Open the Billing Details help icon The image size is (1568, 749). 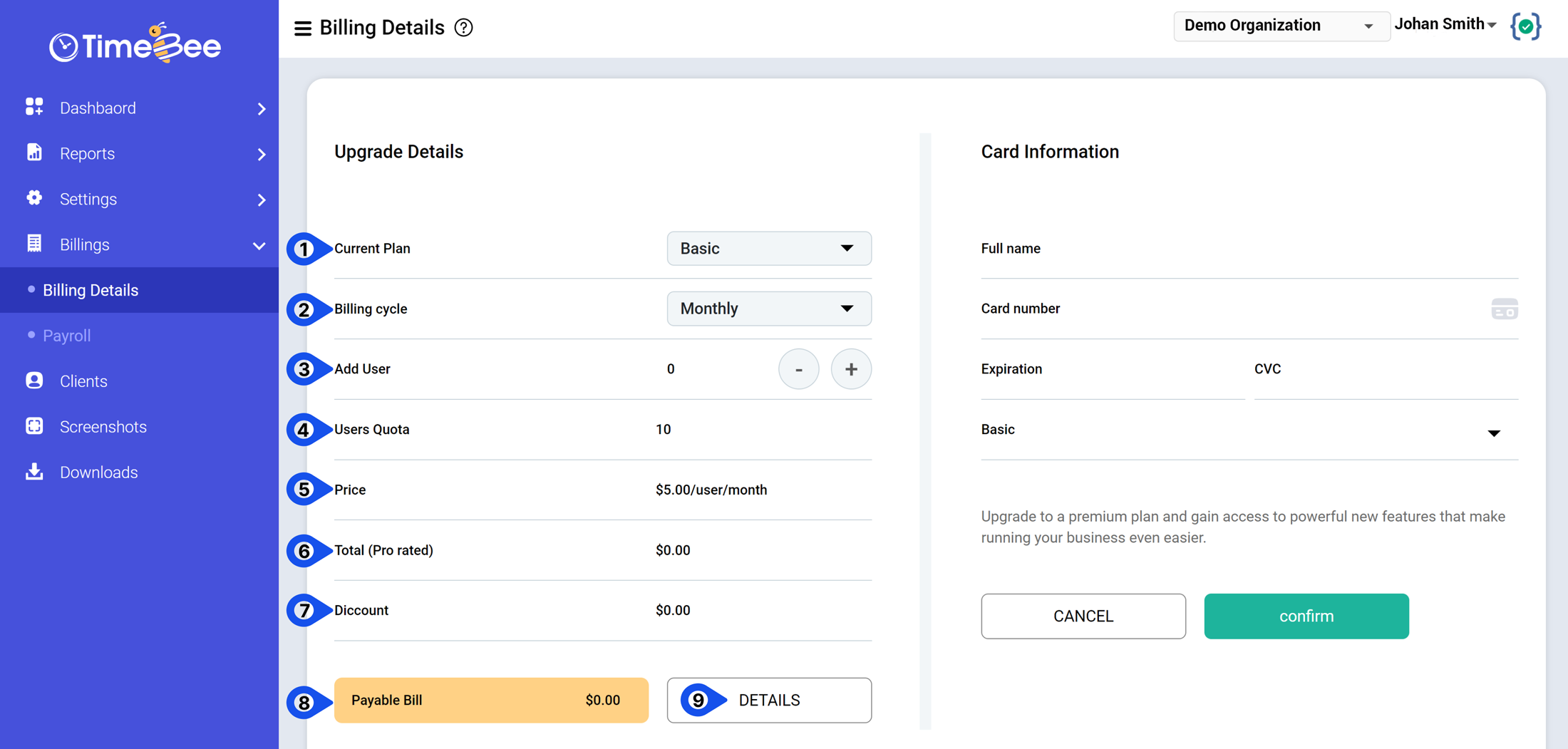463,28
